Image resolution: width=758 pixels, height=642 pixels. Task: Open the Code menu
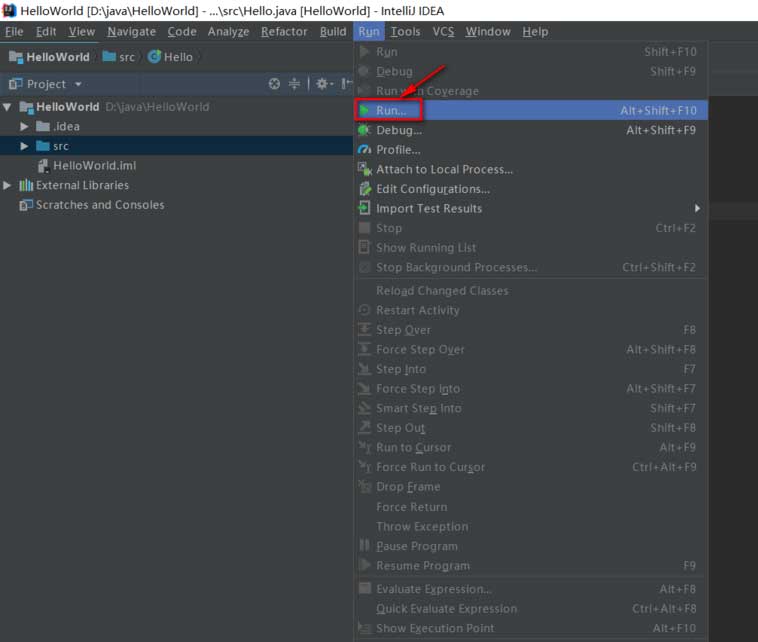coord(182,31)
